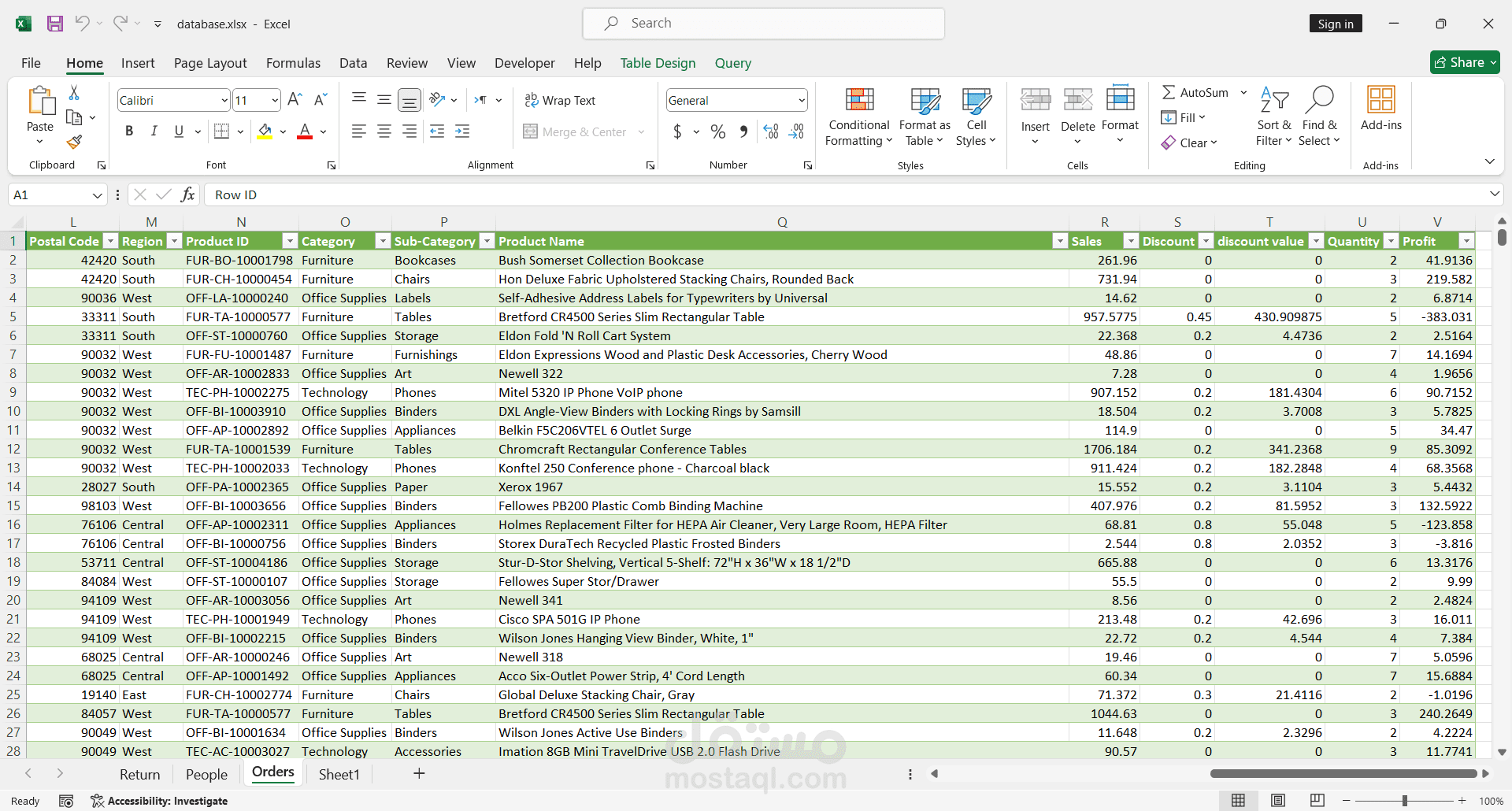This screenshot has width=1512, height=811.
Task: Switch to the People sheet tab
Action: click(206, 774)
